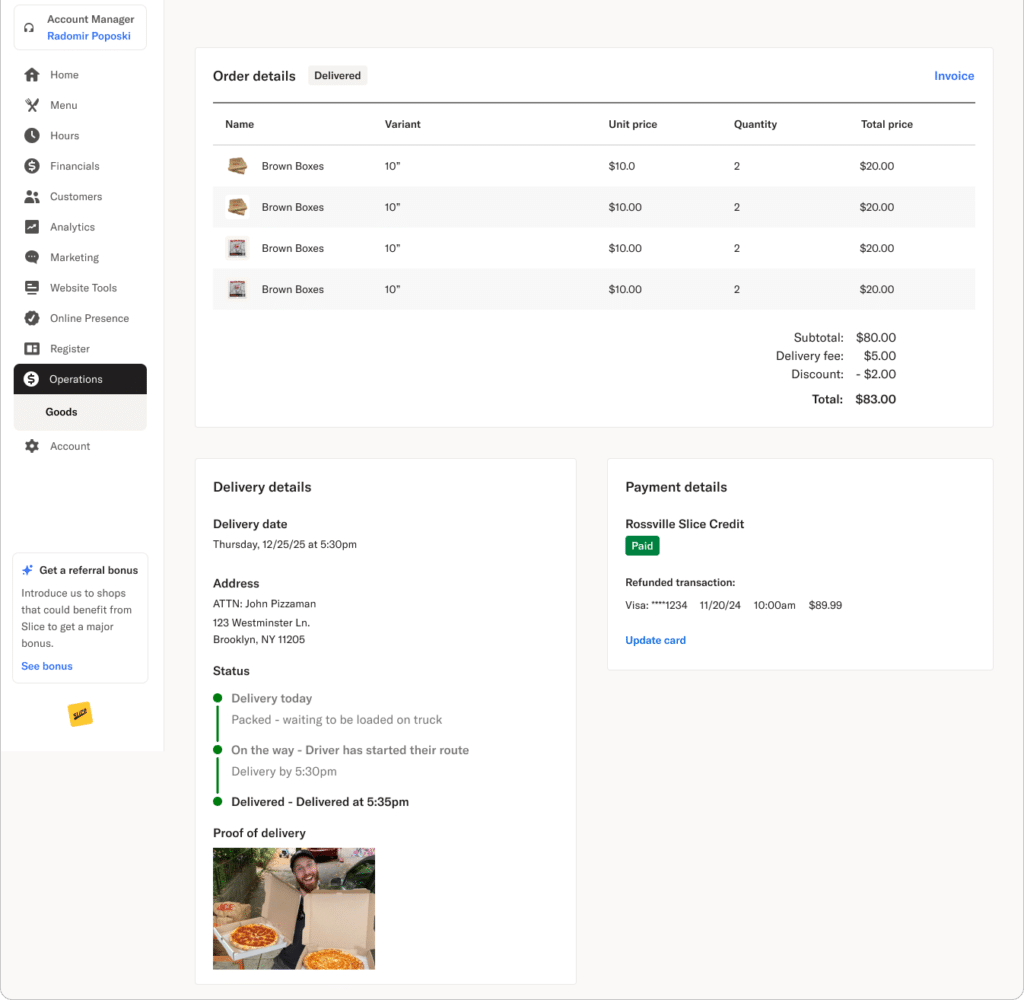
Task: Go to Analytics section
Action: click(x=72, y=227)
